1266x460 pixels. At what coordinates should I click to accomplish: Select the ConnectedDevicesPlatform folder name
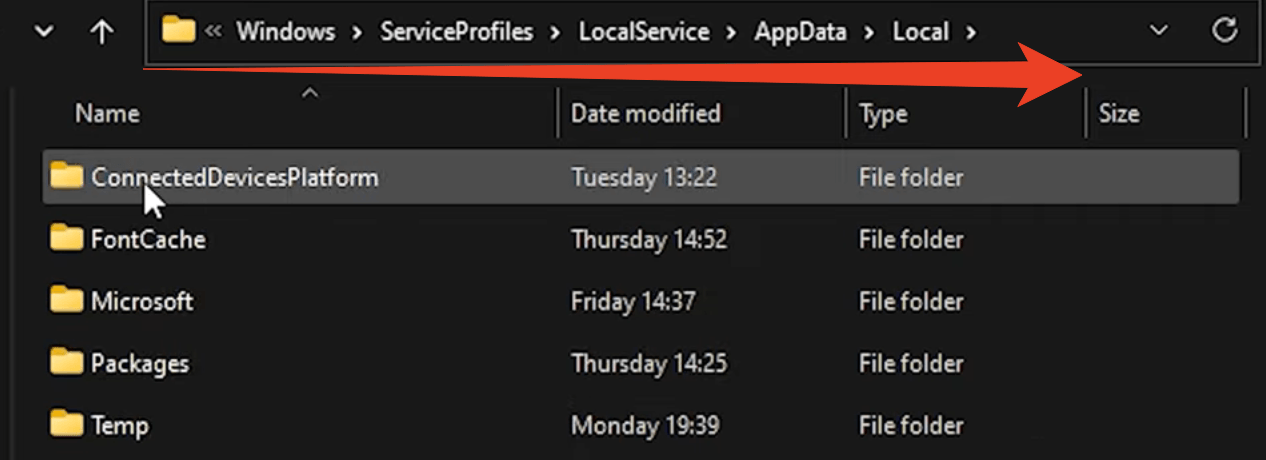point(235,178)
